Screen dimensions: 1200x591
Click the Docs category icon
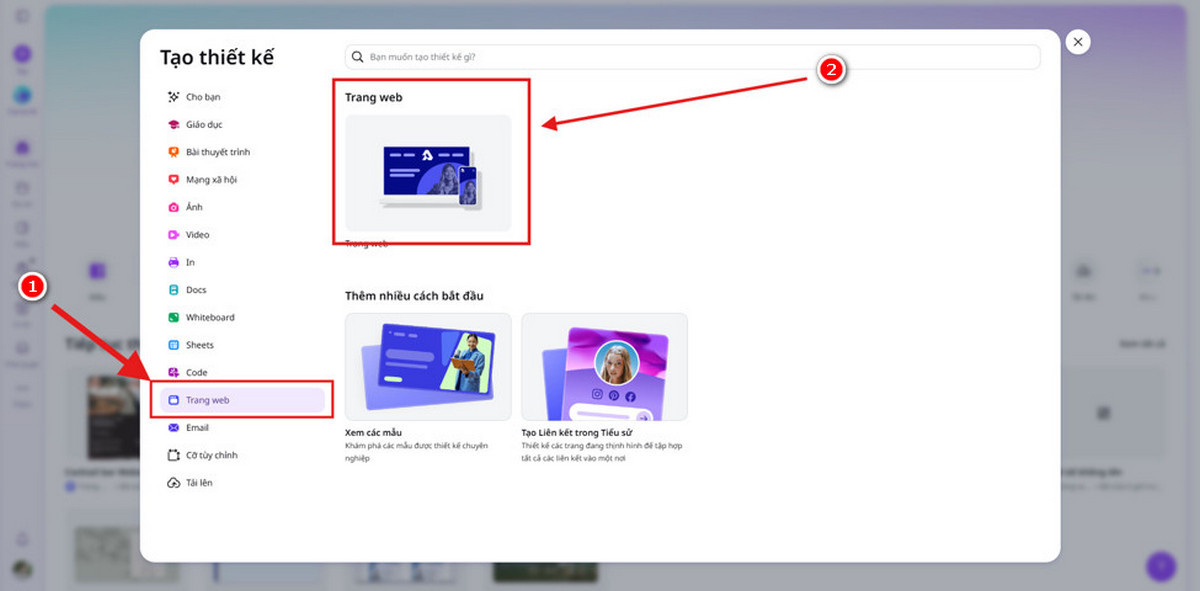click(x=174, y=290)
